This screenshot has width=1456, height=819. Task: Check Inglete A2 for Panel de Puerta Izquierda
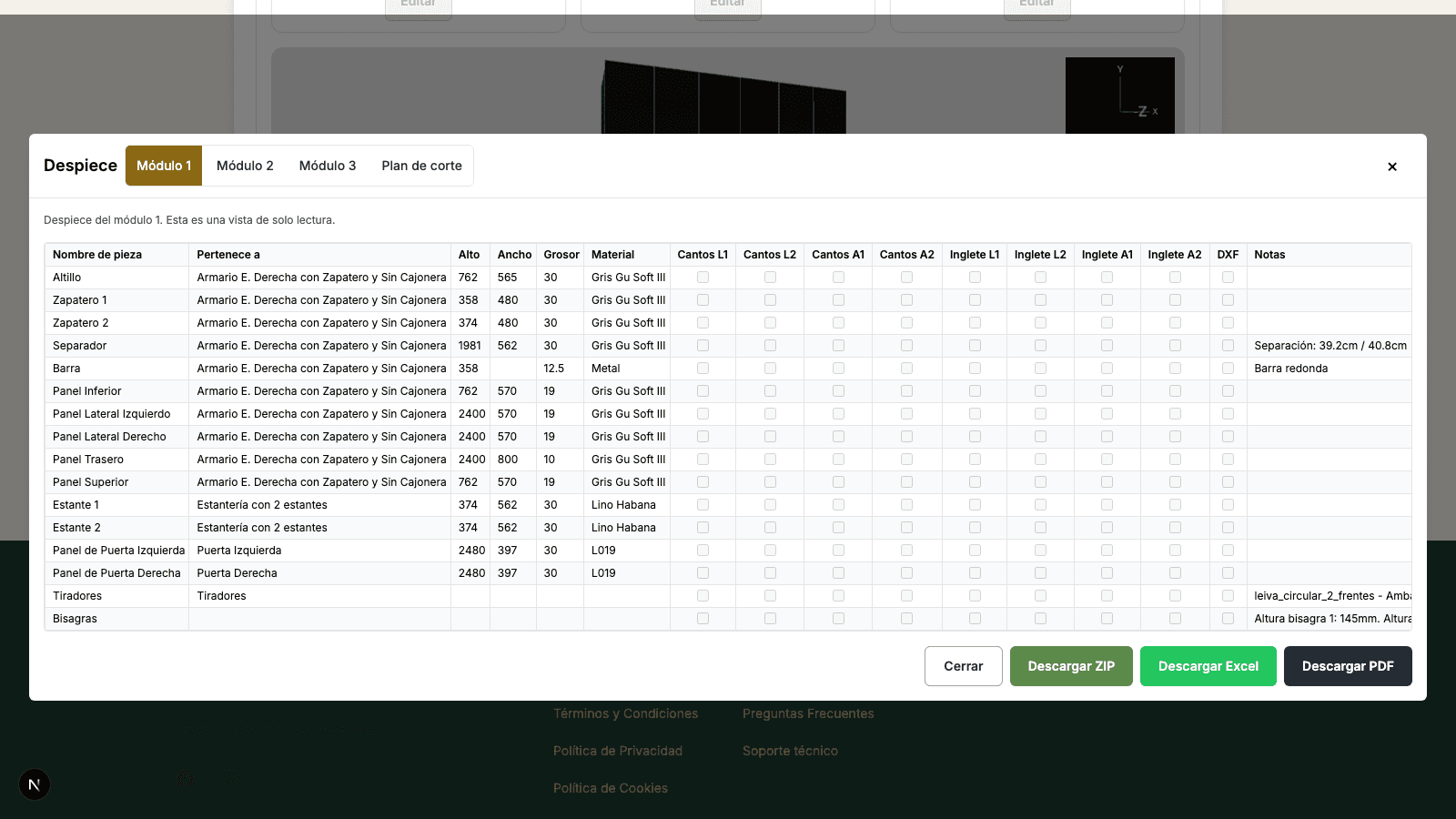pyautogui.click(x=1175, y=551)
